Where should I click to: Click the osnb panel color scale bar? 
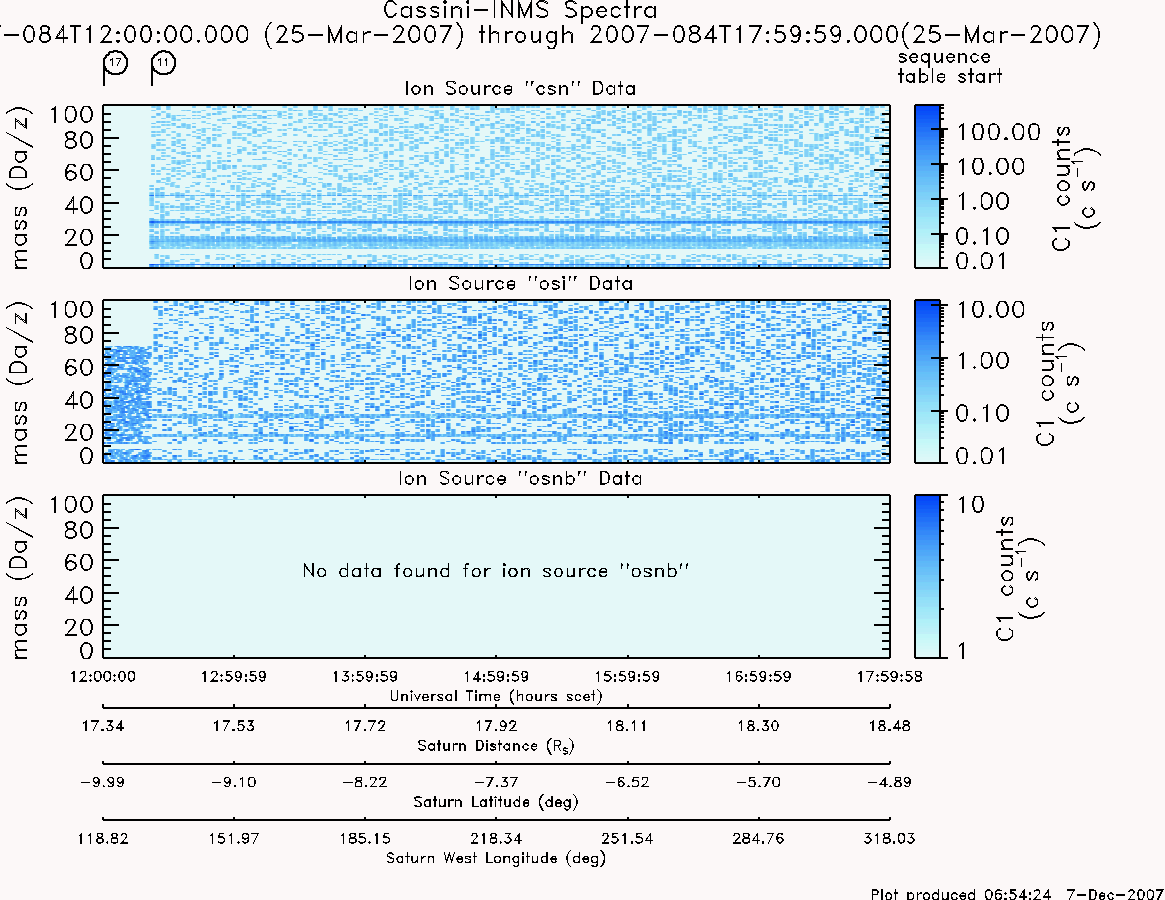pos(927,576)
